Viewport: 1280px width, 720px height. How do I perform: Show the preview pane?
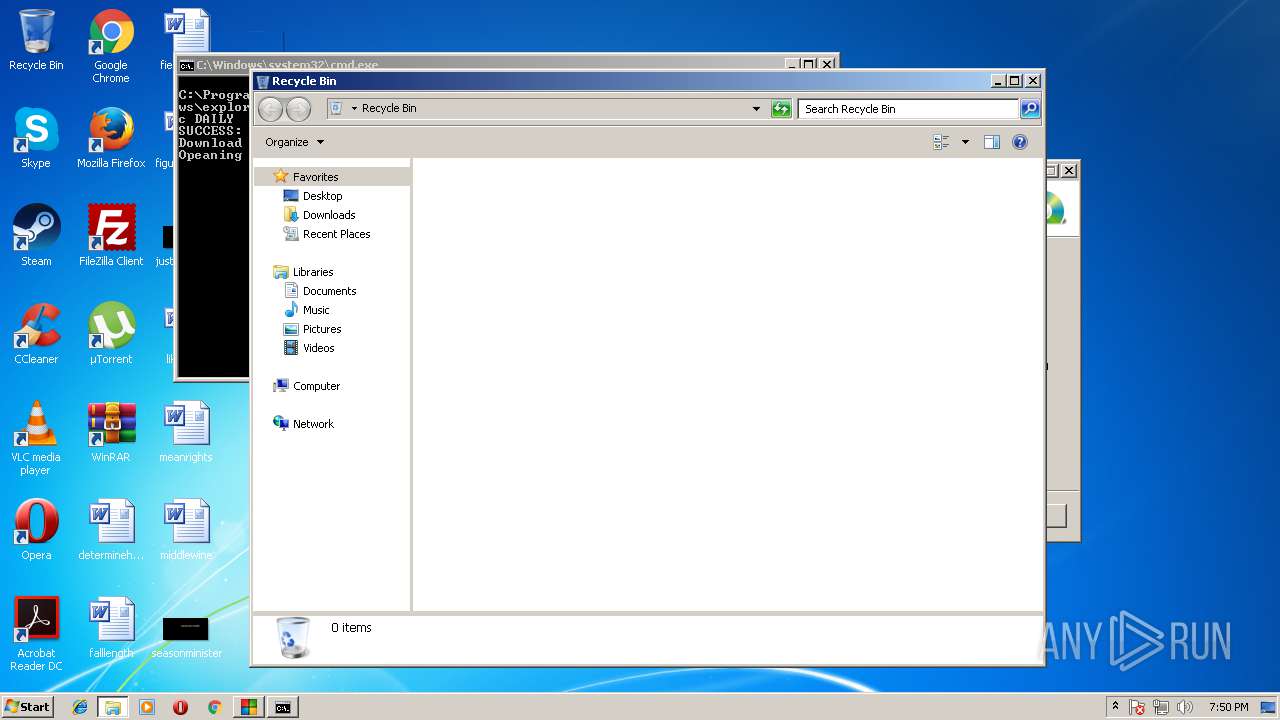pyautogui.click(x=992, y=142)
